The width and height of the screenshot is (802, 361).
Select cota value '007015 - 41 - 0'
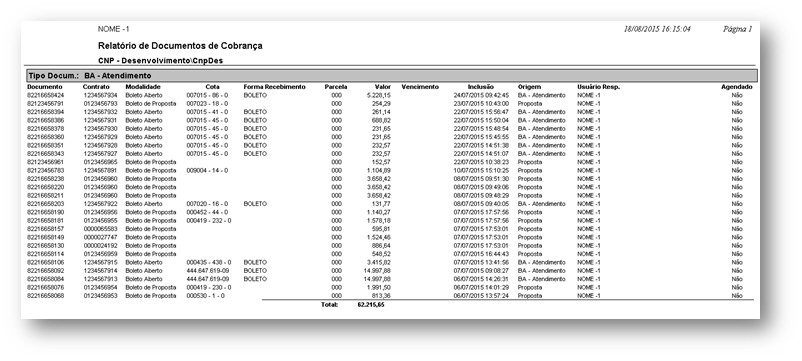(207, 112)
